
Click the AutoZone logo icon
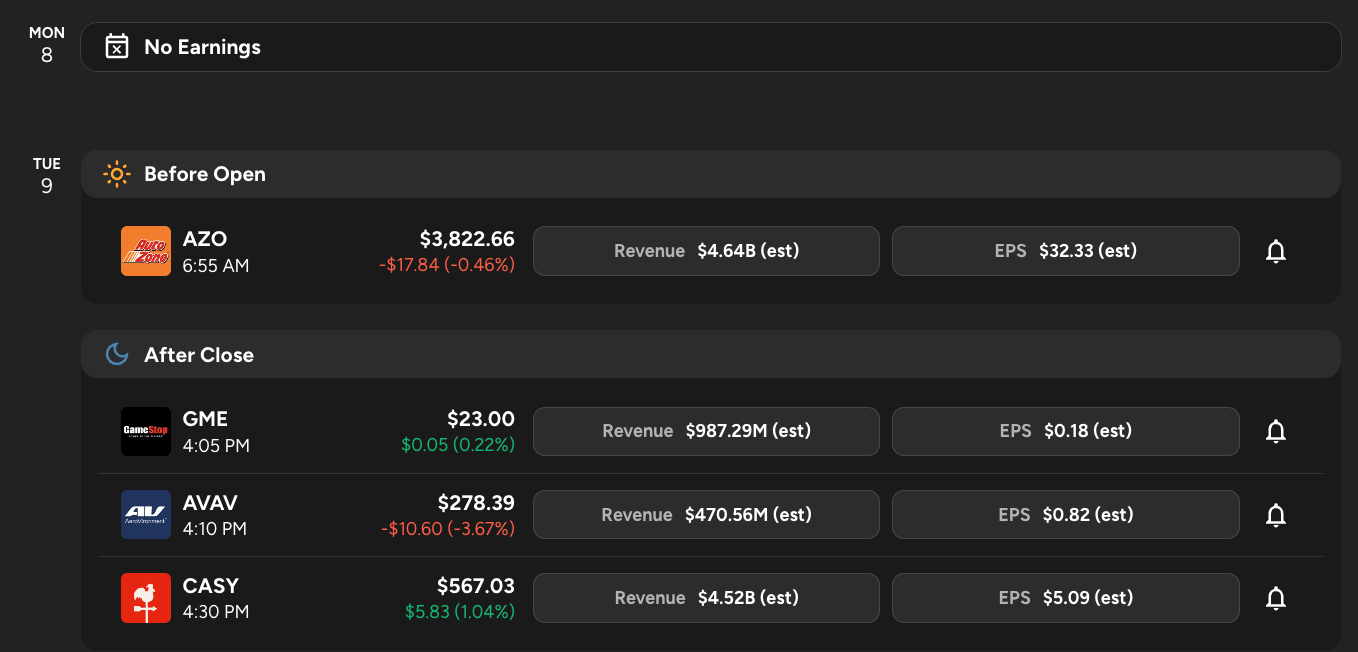coord(146,251)
